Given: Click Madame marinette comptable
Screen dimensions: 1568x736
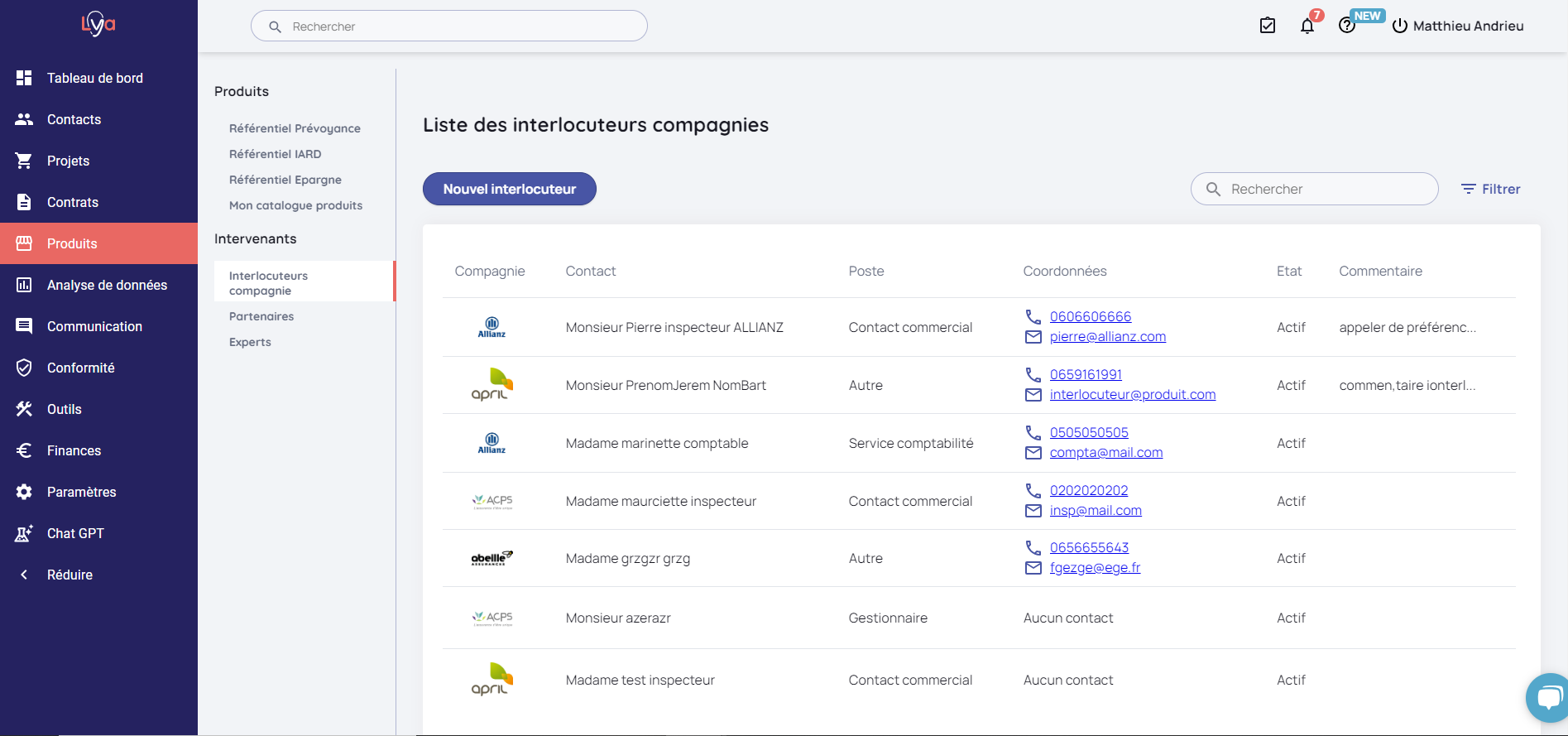Looking at the screenshot, I should point(657,443).
